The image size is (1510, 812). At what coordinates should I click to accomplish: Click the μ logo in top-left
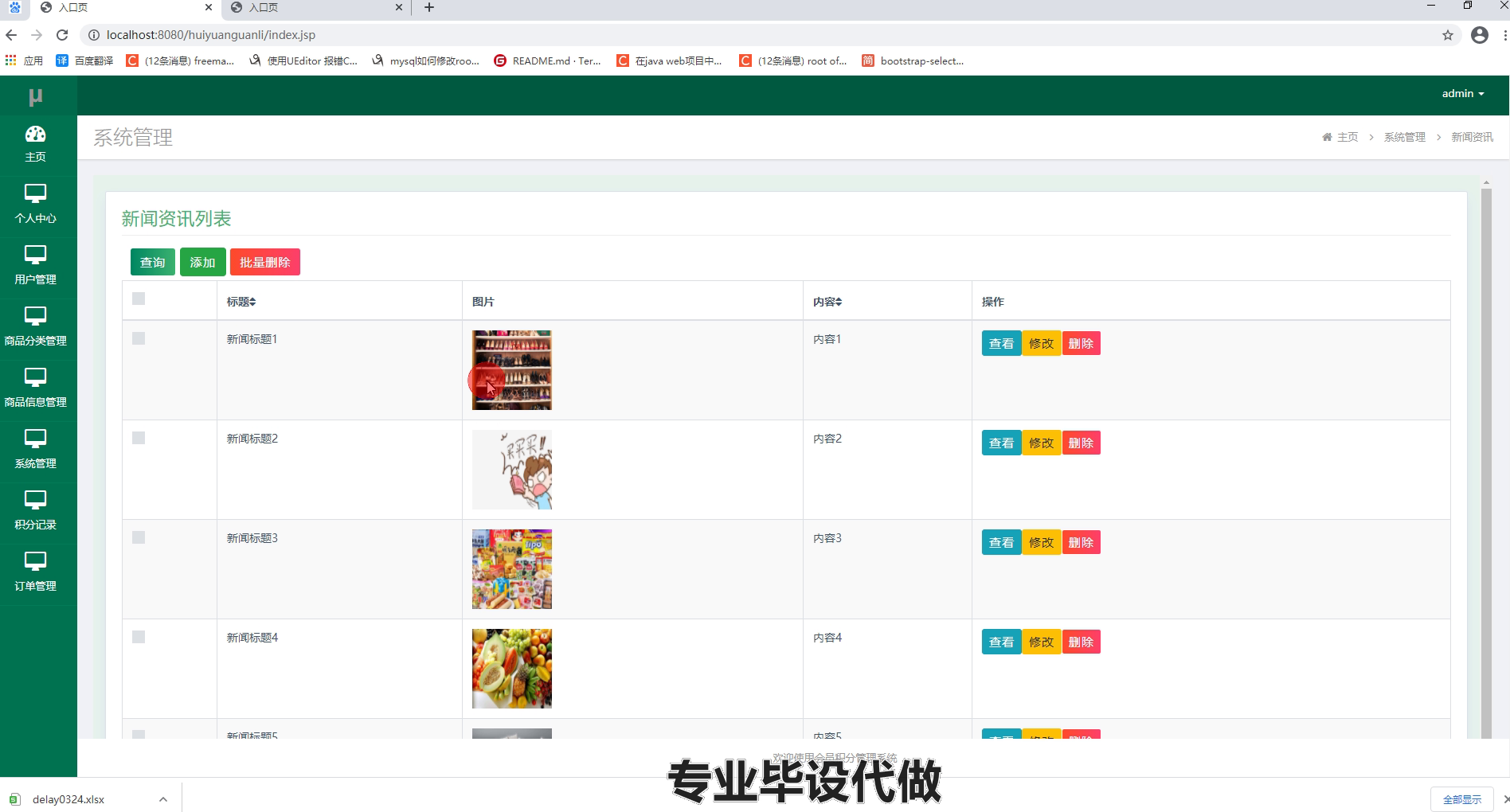[35, 96]
